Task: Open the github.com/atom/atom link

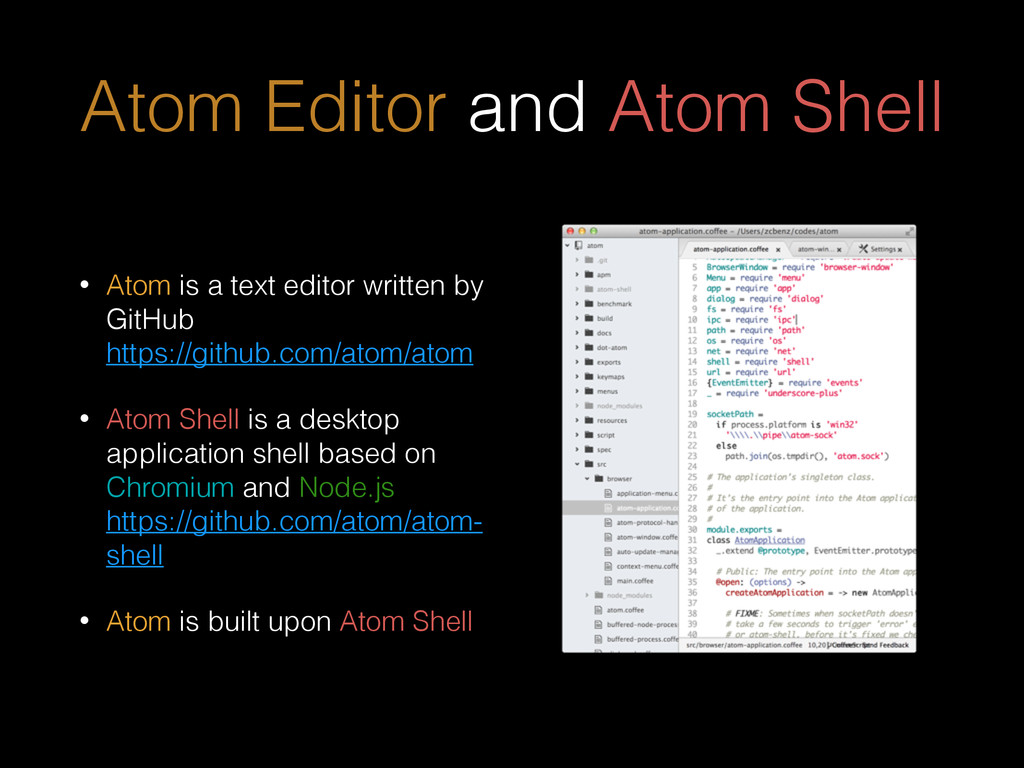Action: 289,353
